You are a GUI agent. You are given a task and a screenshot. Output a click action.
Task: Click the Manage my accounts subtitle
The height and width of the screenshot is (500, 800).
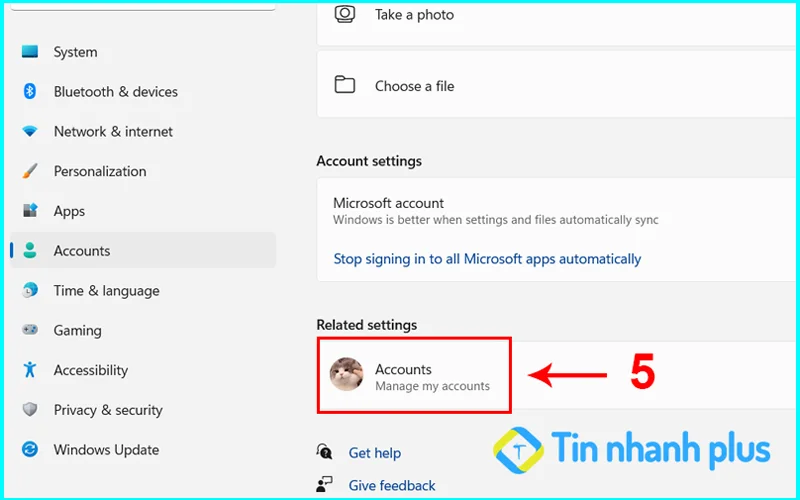[x=432, y=386]
